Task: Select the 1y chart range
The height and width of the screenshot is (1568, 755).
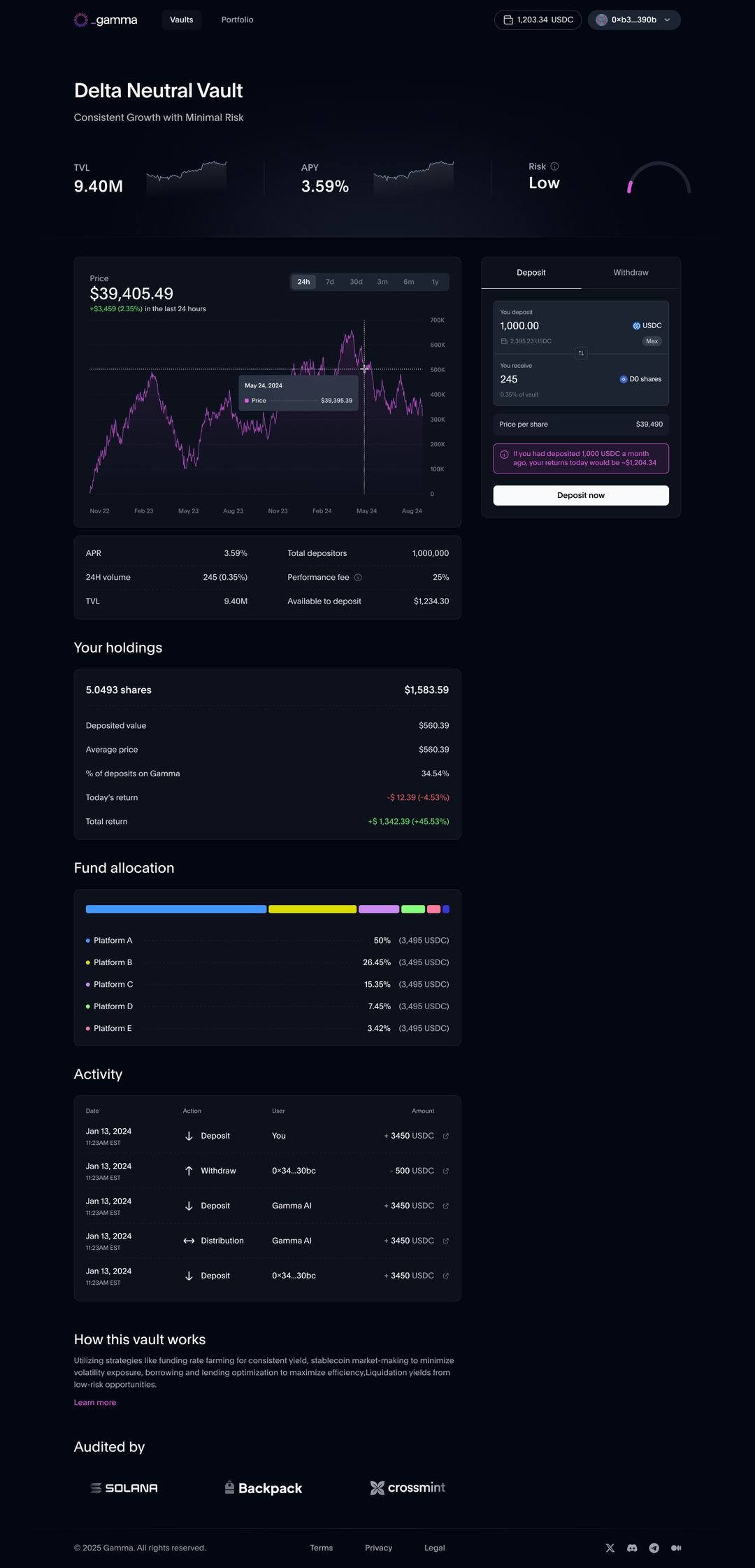Action: coord(435,282)
